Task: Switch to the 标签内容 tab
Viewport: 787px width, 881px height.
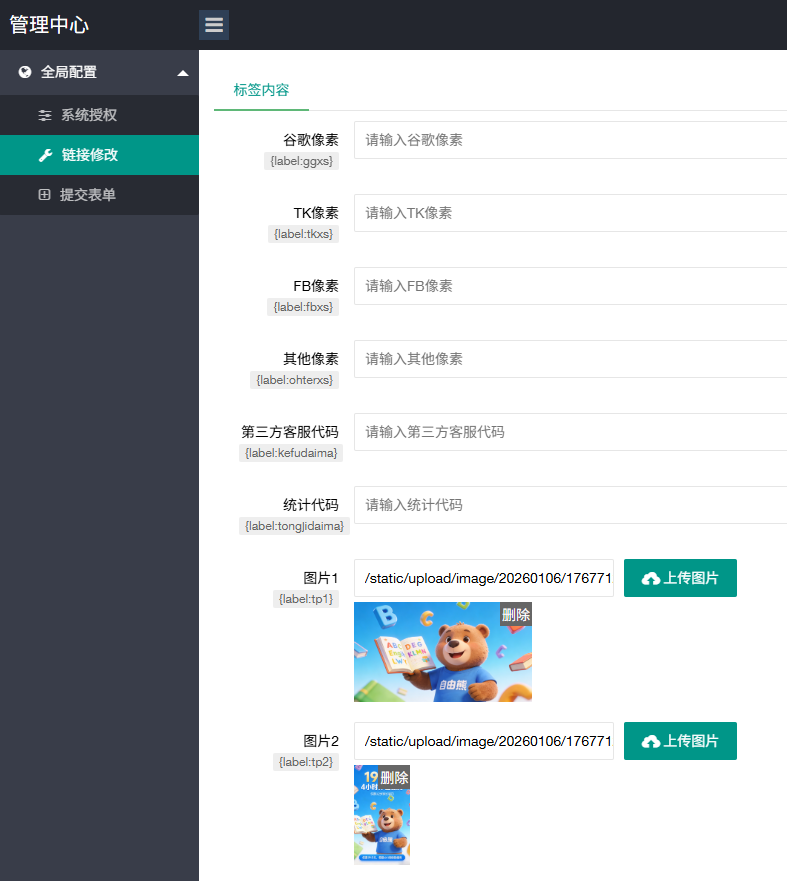Action: [x=261, y=90]
